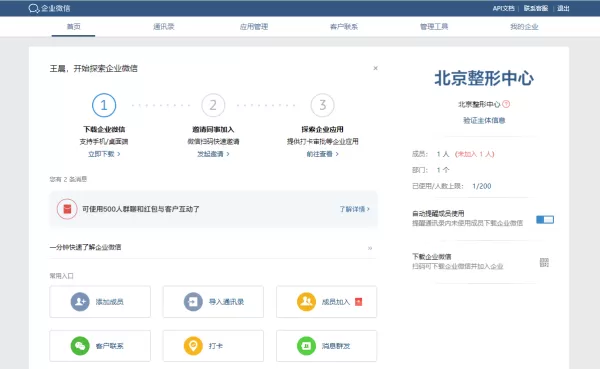Image resolution: width=600 pixels, height=369 pixels.
Task: Click the red badge beside 成员加入
Action: click(359, 302)
